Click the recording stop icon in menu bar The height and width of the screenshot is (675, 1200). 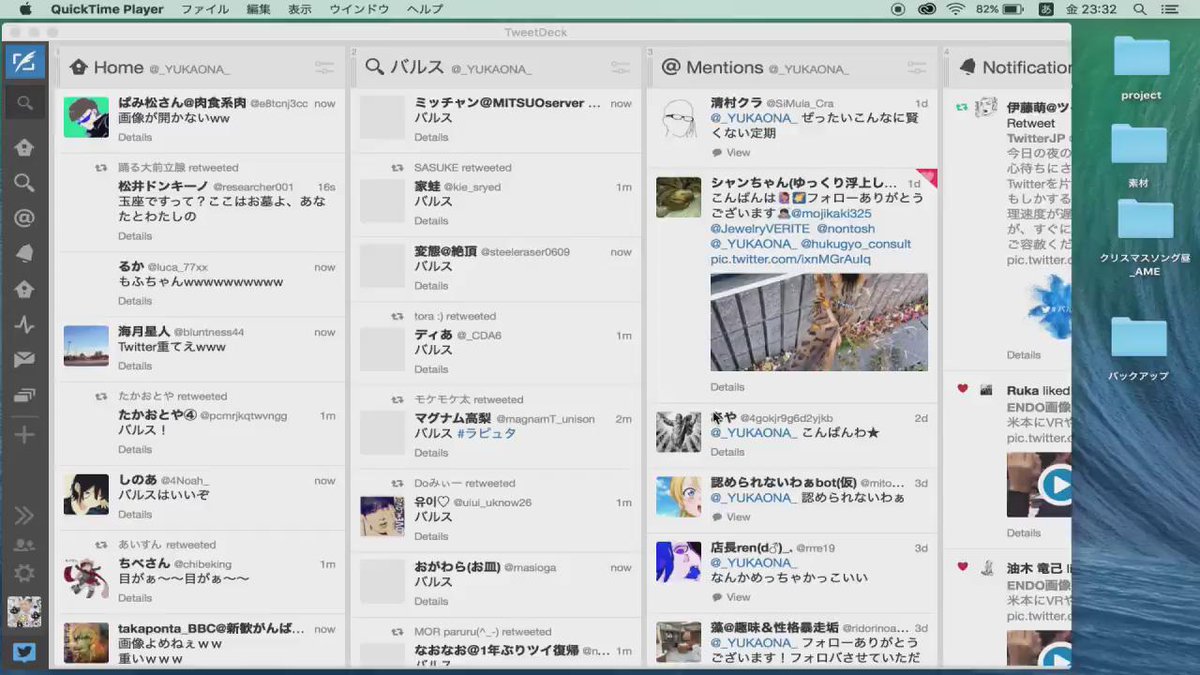click(x=898, y=9)
